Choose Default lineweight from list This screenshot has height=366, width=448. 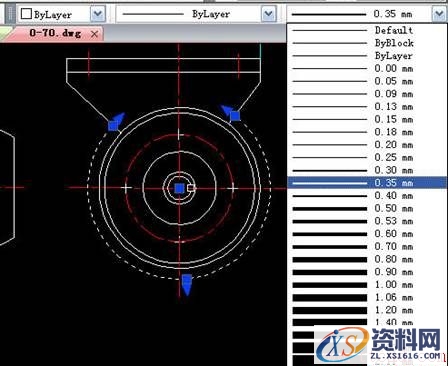click(x=367, y=30)
